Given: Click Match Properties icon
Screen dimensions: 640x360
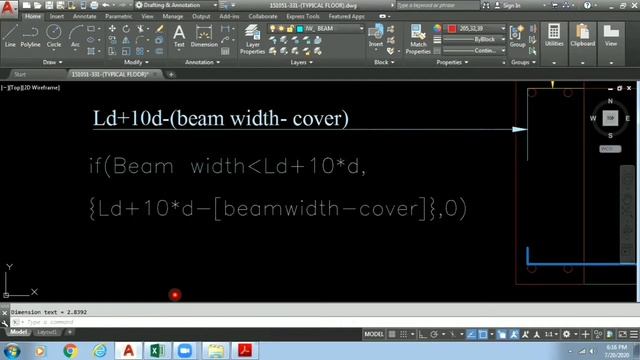Looking at the screenshot, I should [418, 39].
